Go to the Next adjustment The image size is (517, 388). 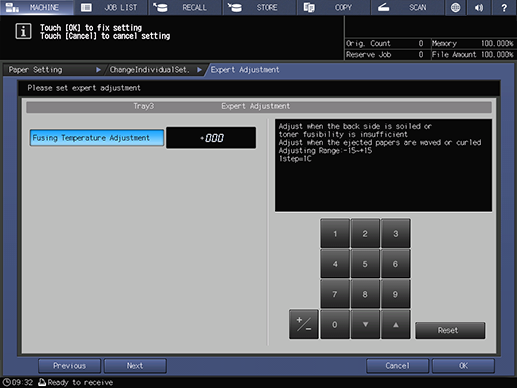135,366
